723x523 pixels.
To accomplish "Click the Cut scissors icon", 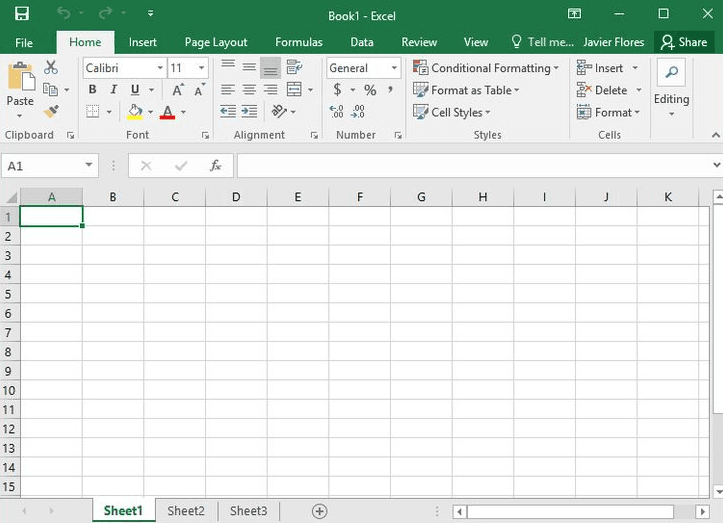I will click(x=51, y=67).
